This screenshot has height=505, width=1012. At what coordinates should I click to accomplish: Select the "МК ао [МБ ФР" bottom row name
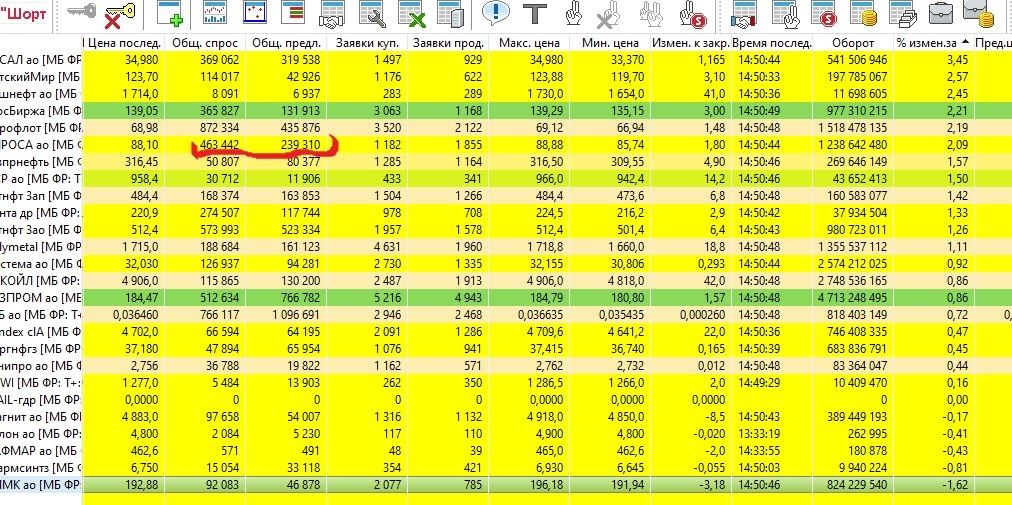click(x=41, y=485)
